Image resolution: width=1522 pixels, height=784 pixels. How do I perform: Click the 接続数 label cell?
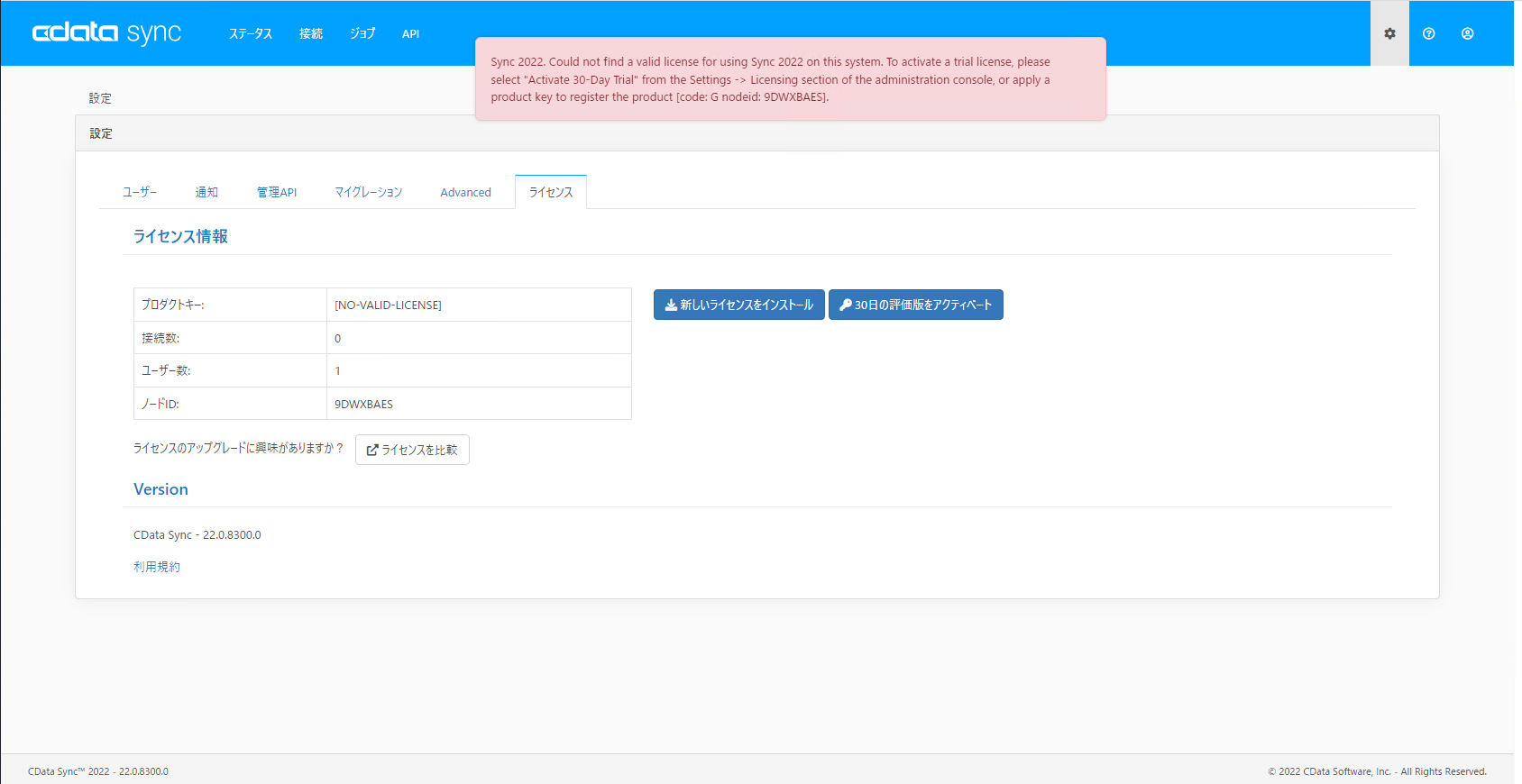(x=230, y=338)
